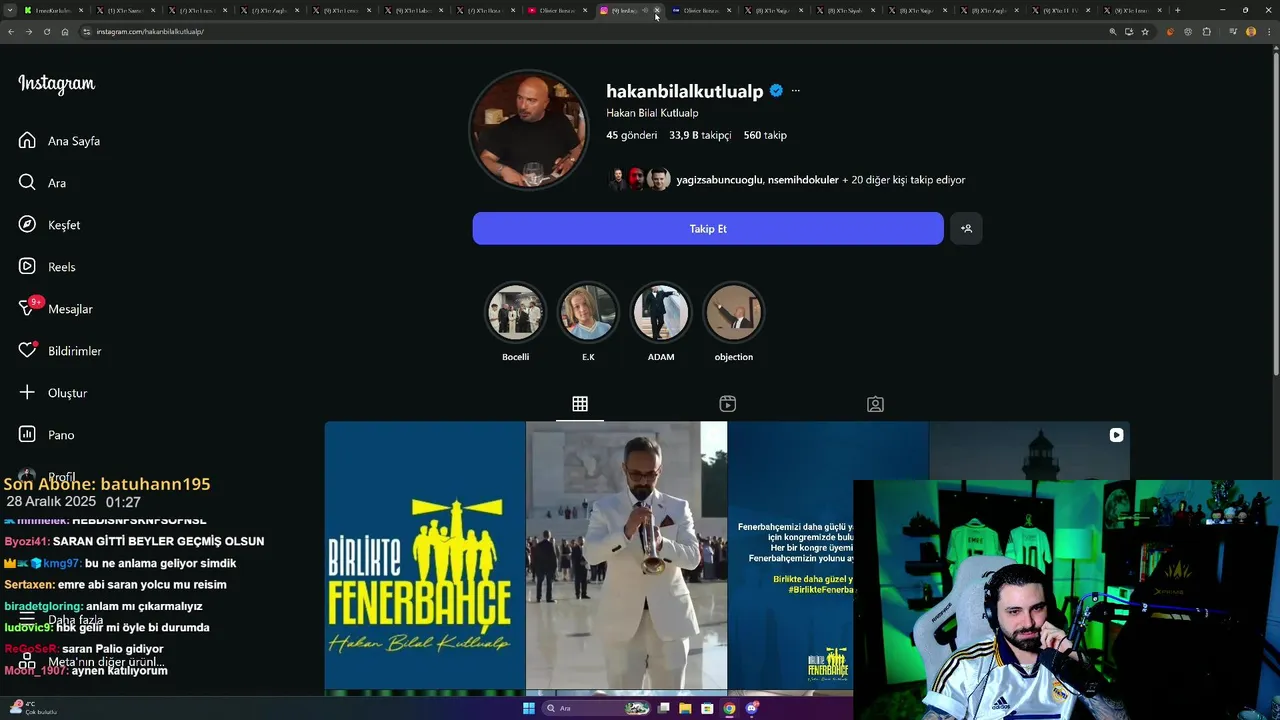Click the zoom magnifier icon in address bar
The image size is (1280, 720).
click(x=1112, y=32)
